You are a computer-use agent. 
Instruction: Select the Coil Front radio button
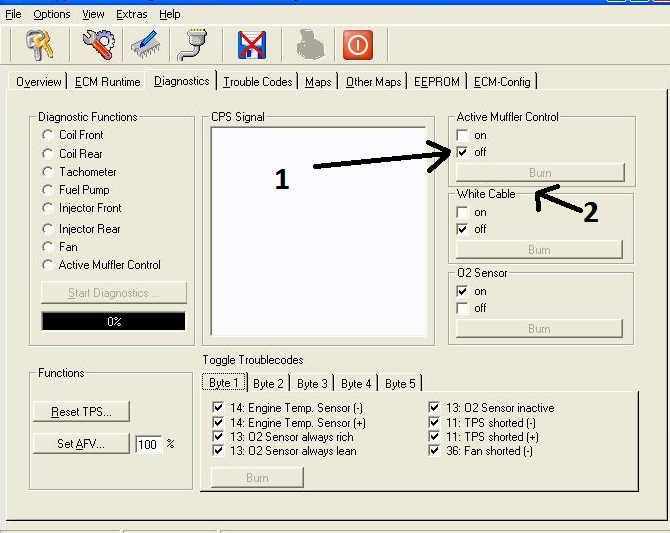[47, 135]
